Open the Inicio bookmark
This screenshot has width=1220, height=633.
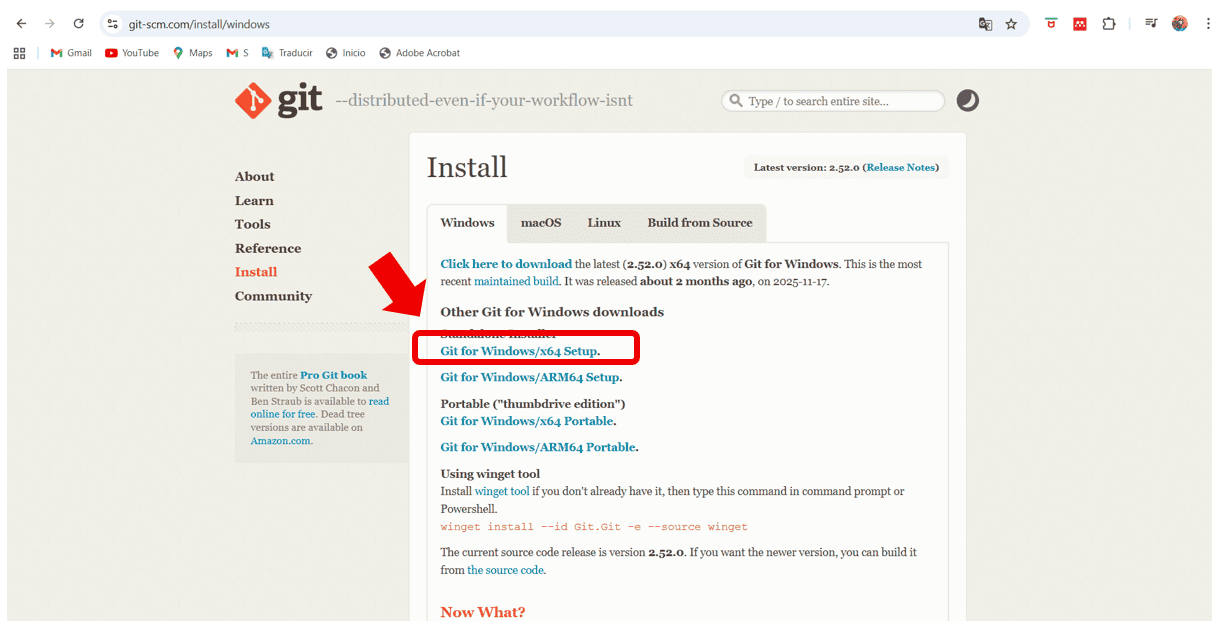point(346,53)
